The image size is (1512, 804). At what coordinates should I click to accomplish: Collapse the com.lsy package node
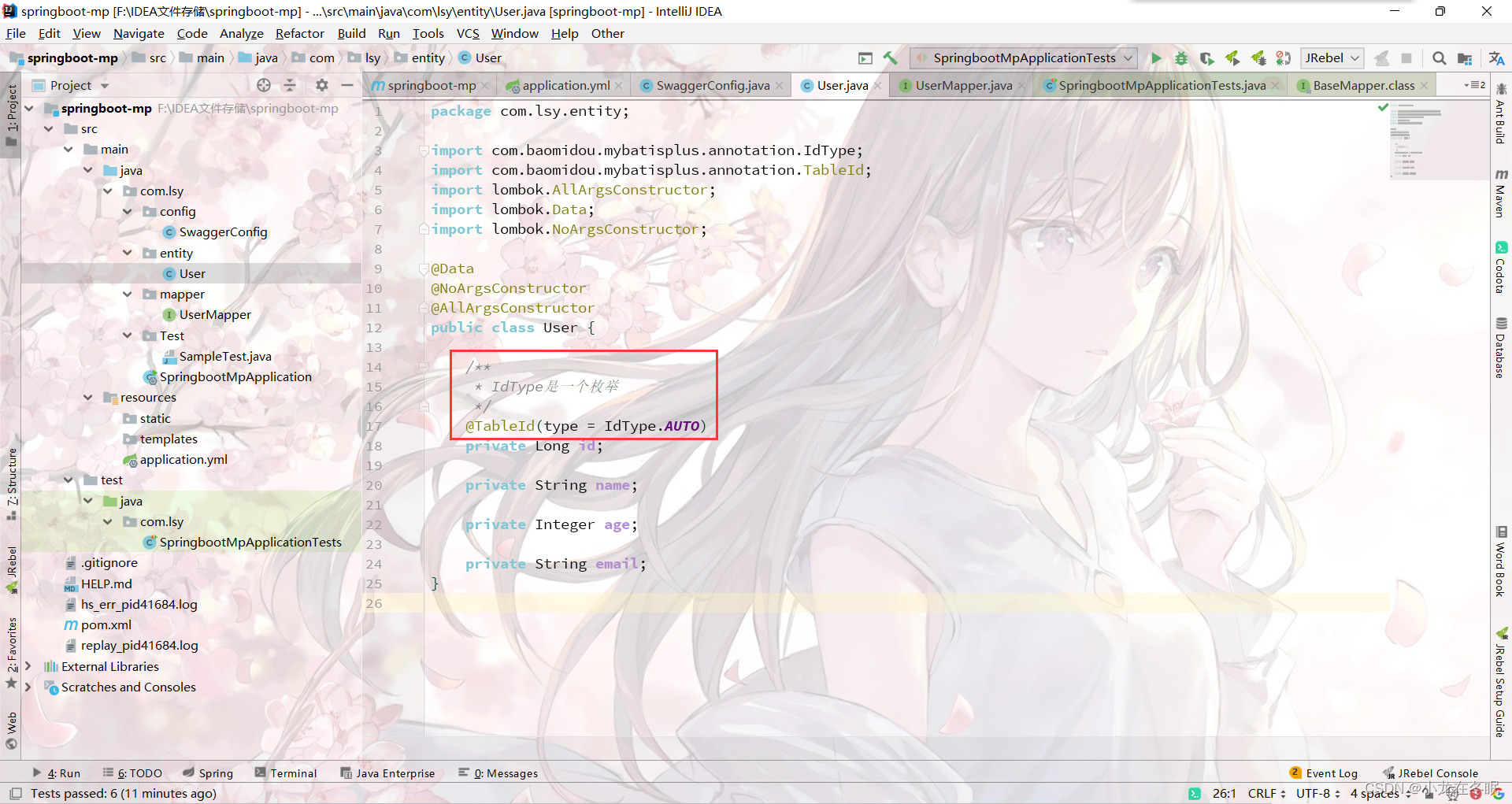pyautogui.click(x=108, y=191)
